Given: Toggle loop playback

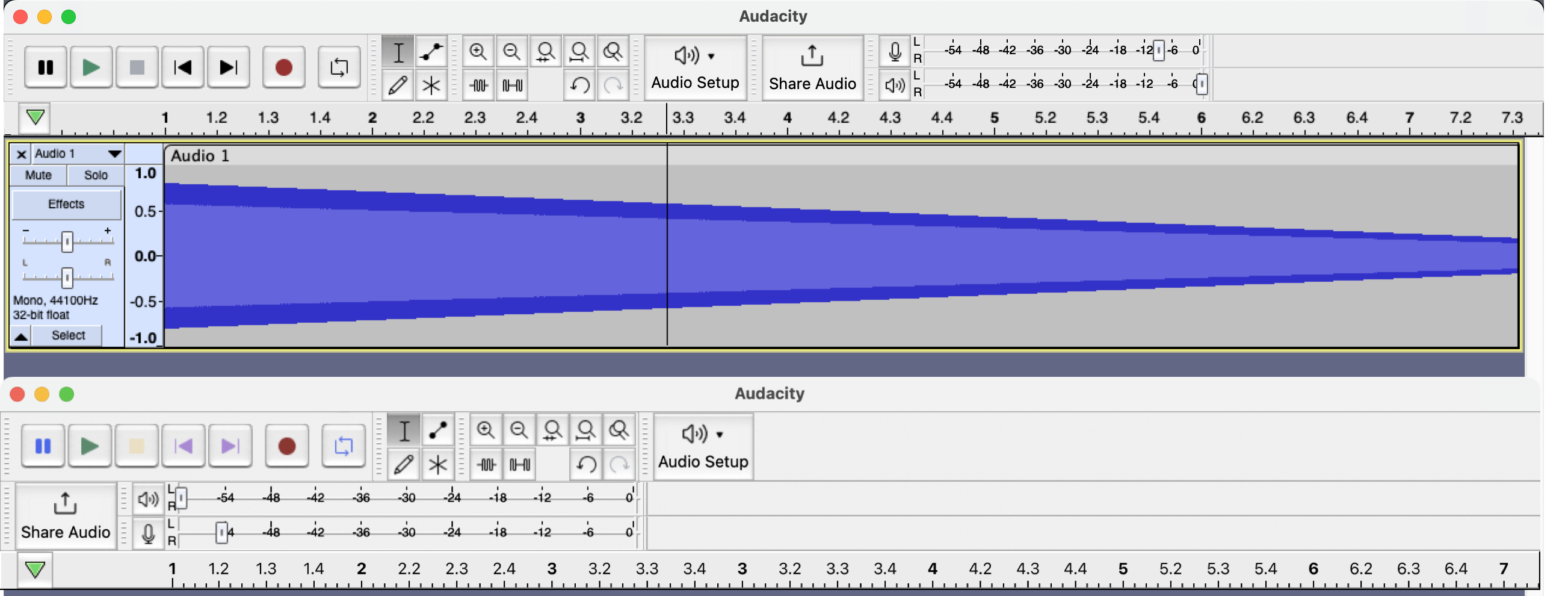Looking at the screenshot, I should coord(338,67).
